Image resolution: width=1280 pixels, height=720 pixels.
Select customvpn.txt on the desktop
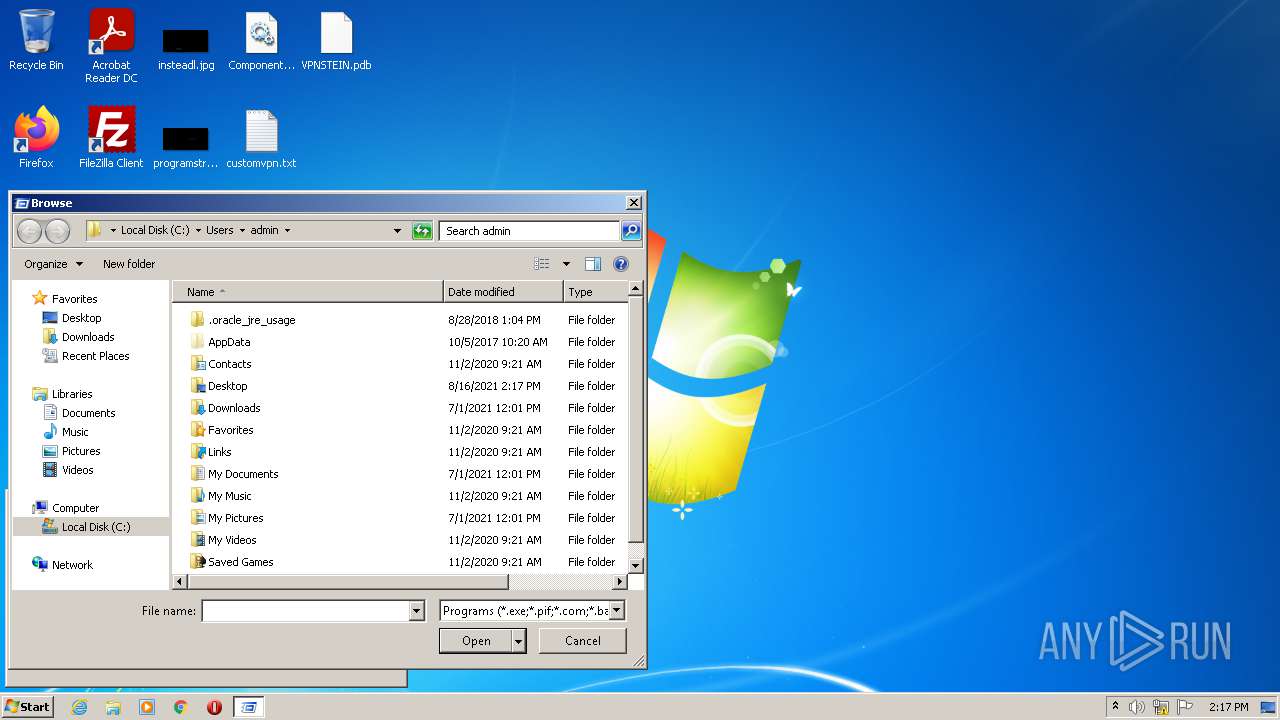click(261, 139)
